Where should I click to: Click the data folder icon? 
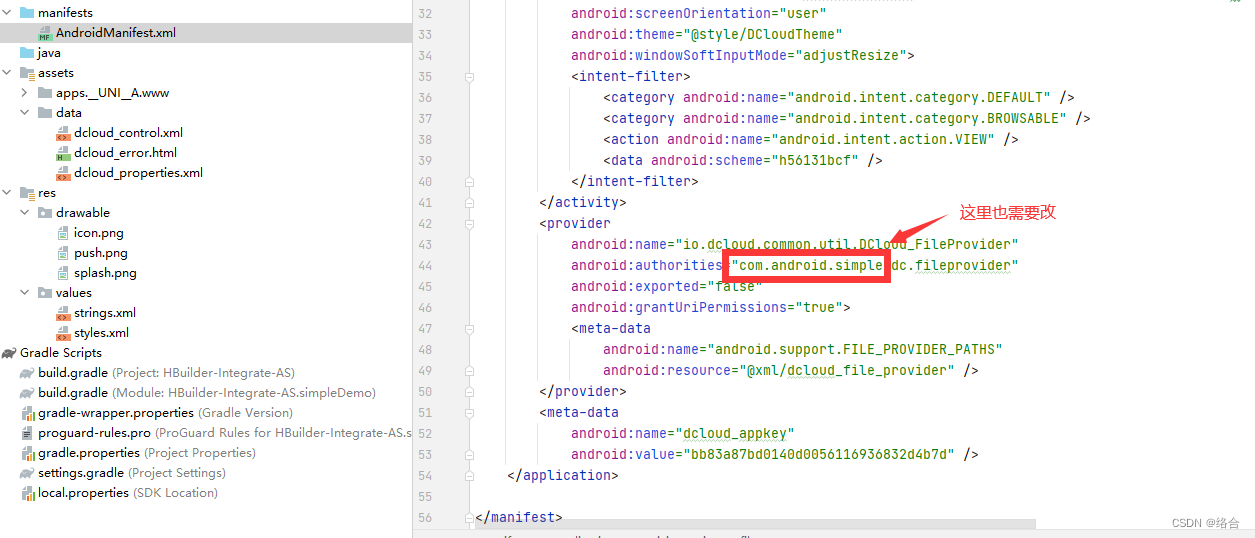point(45,113)
